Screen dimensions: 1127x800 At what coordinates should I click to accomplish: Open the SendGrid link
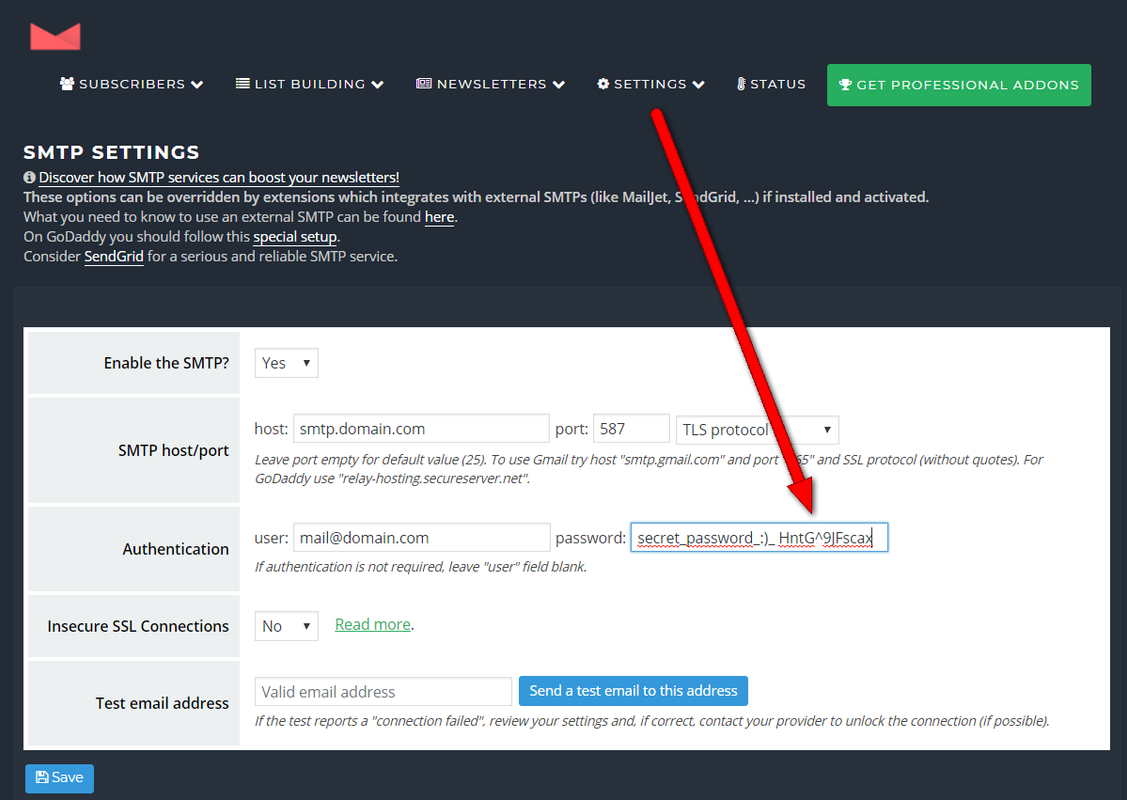114,256
